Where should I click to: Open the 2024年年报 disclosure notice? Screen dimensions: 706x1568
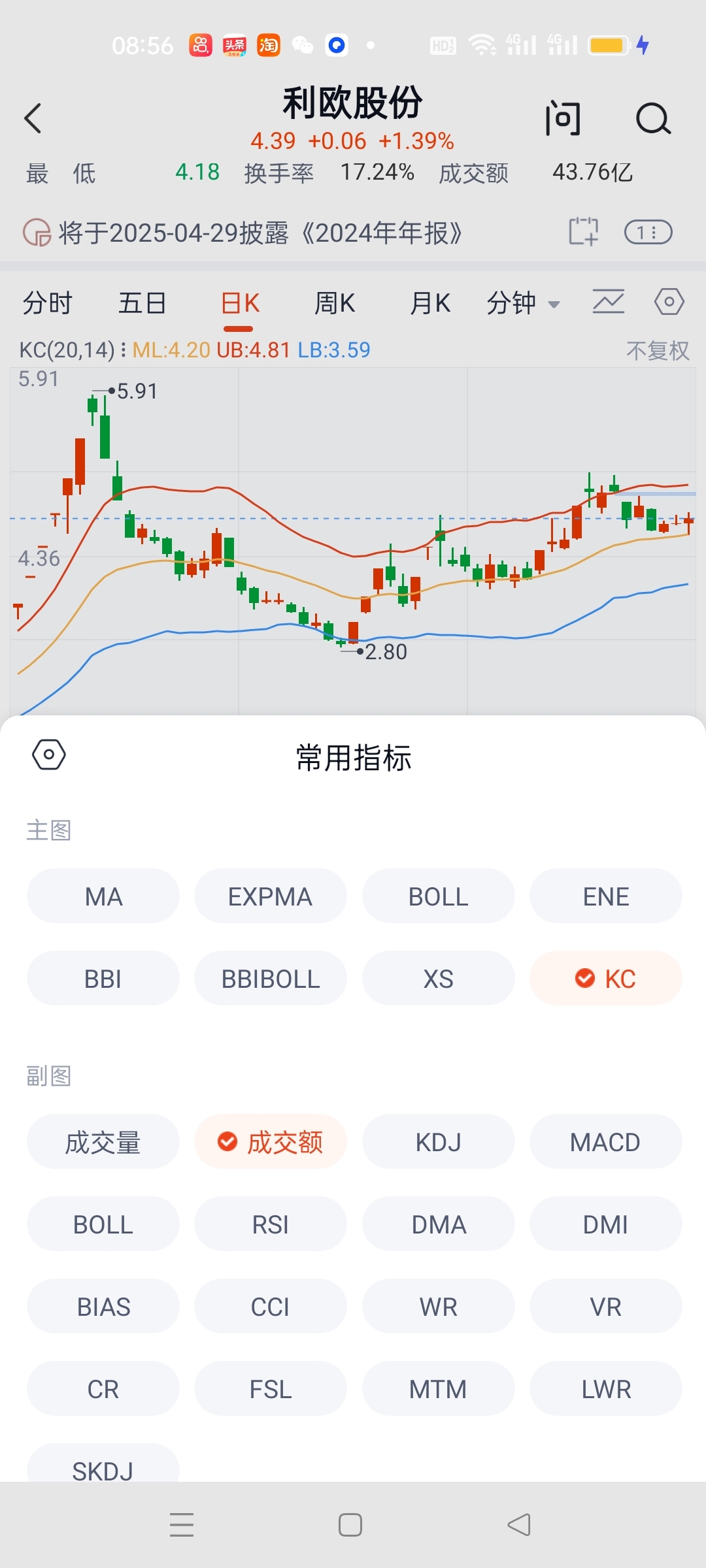(260, 233)
